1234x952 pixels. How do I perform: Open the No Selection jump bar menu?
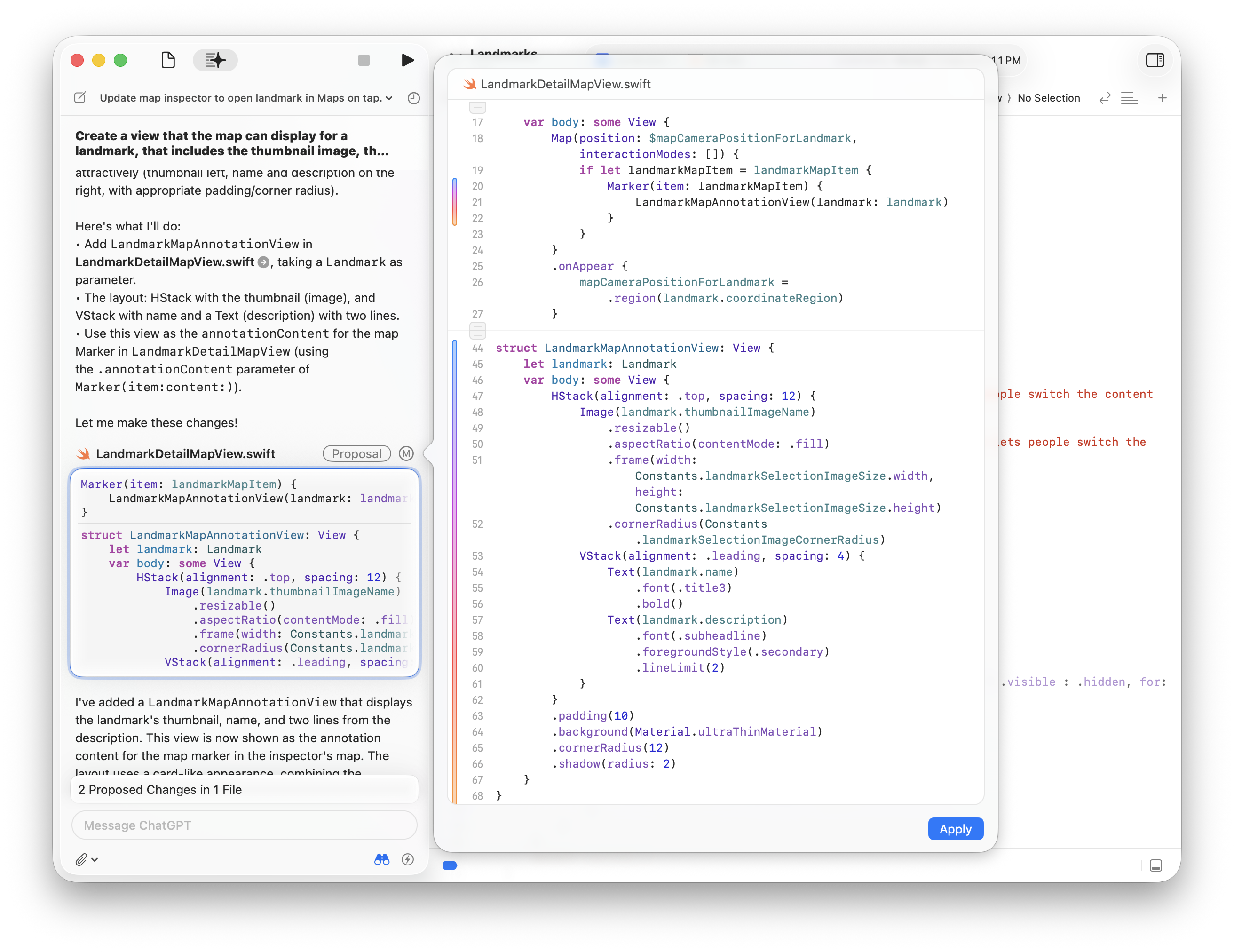click(1049, 98)
